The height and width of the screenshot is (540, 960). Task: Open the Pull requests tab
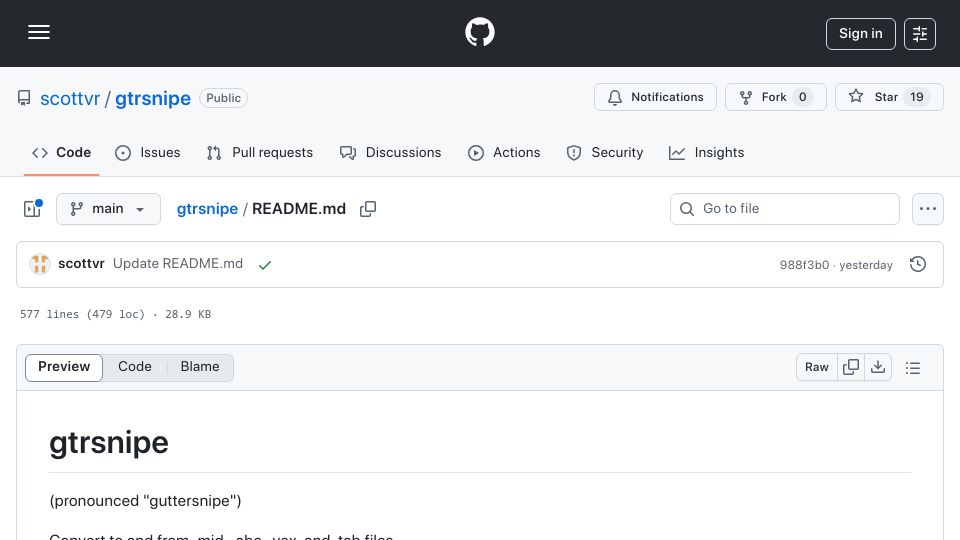[260, 152]
